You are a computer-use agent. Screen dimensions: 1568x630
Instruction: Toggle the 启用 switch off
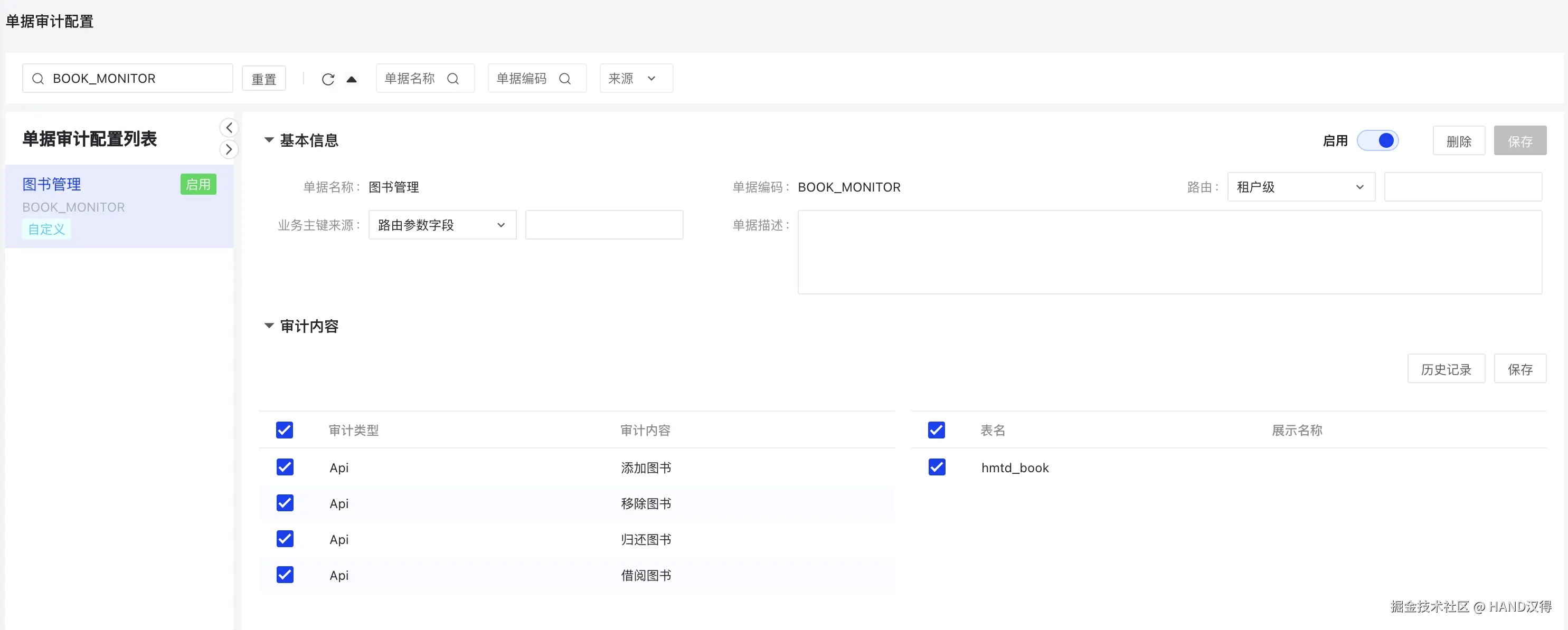point(1377,140)
